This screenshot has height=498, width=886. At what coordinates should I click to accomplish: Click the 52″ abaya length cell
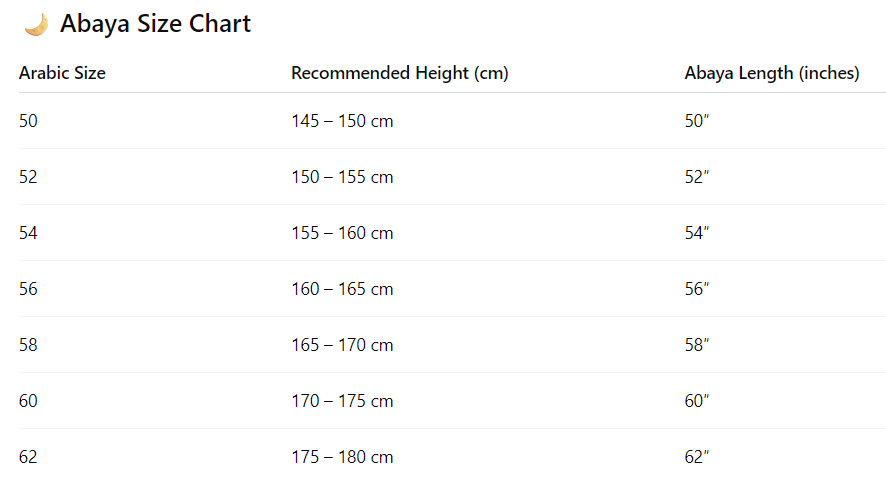697,177
